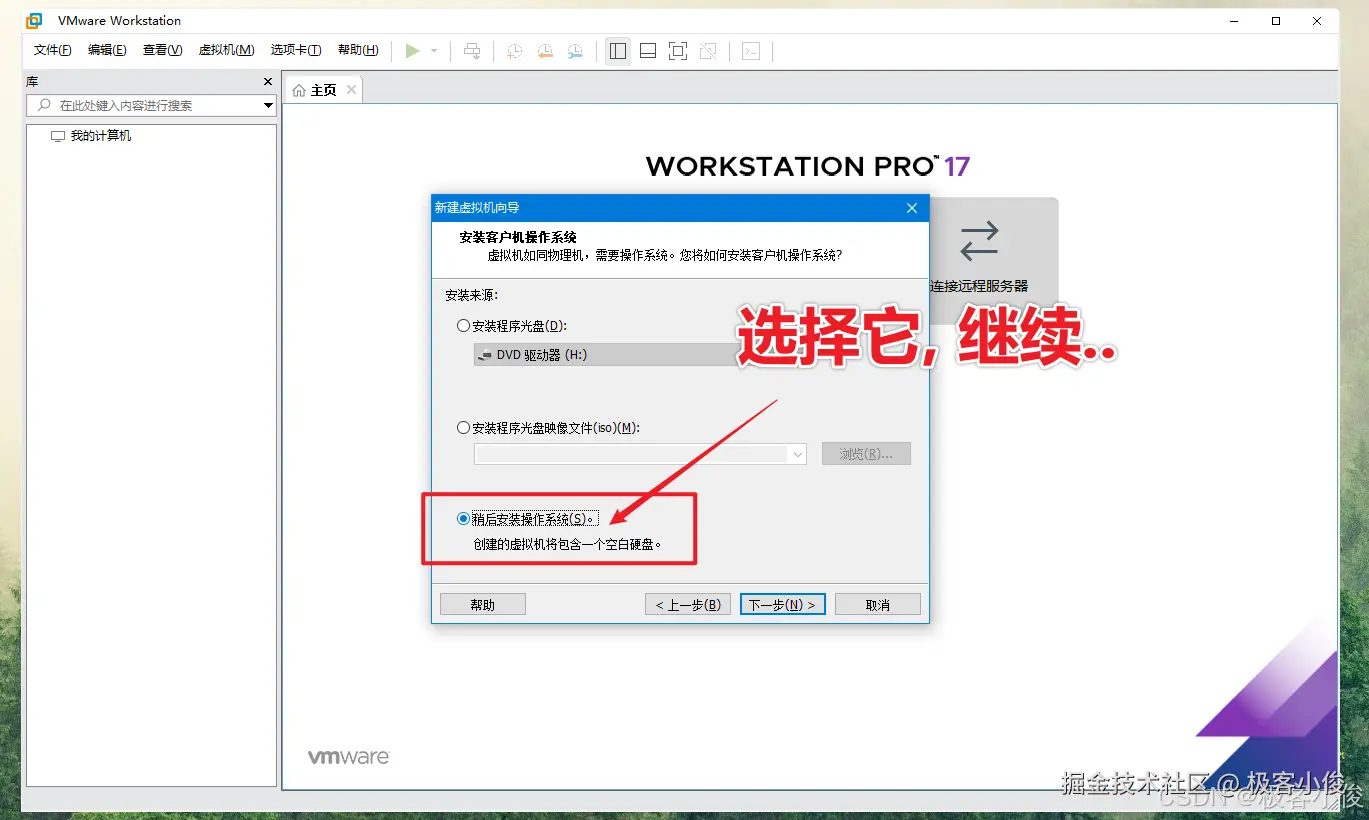
Task: Click the home icon on 主页 tab
Action: (x=298, y=90)
